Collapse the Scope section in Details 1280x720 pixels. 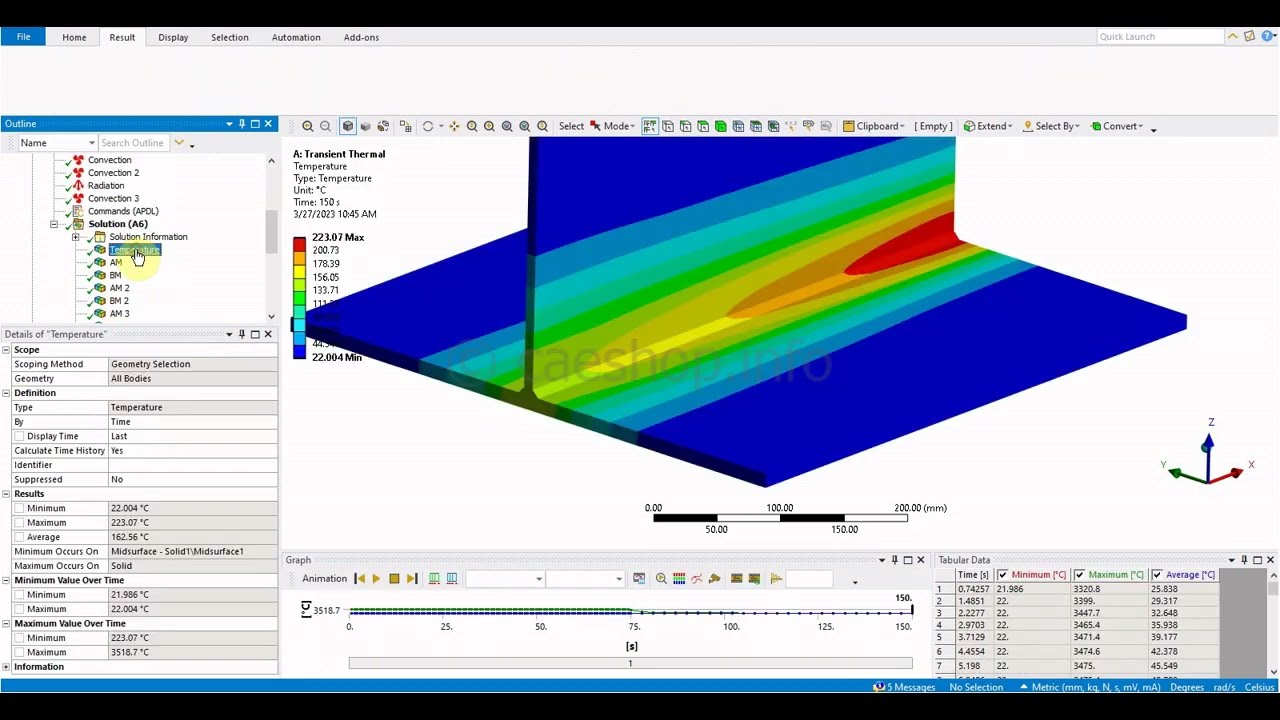[x=6, y=350]
